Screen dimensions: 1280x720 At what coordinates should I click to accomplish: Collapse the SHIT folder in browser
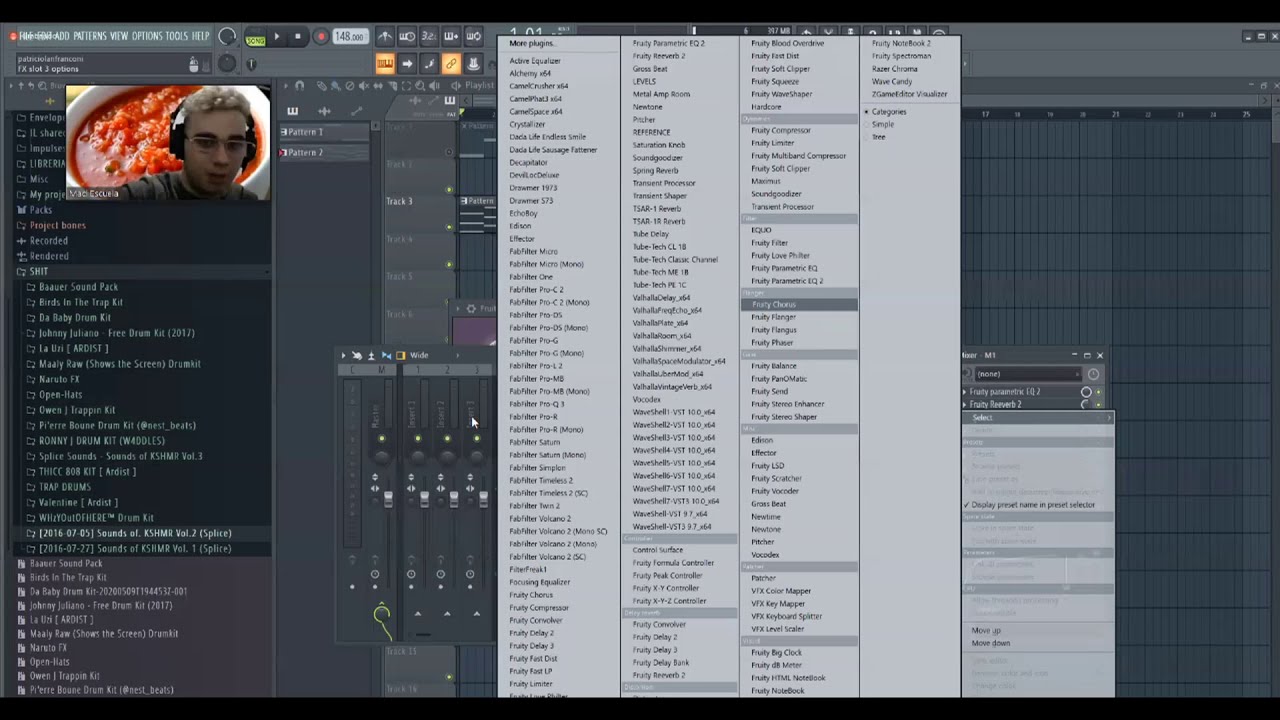pyautogui.click(x=38, y=271)
